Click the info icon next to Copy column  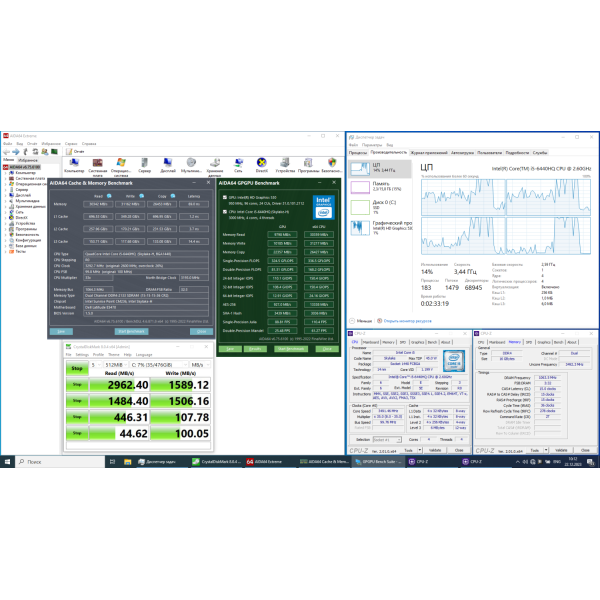(173, 196)
